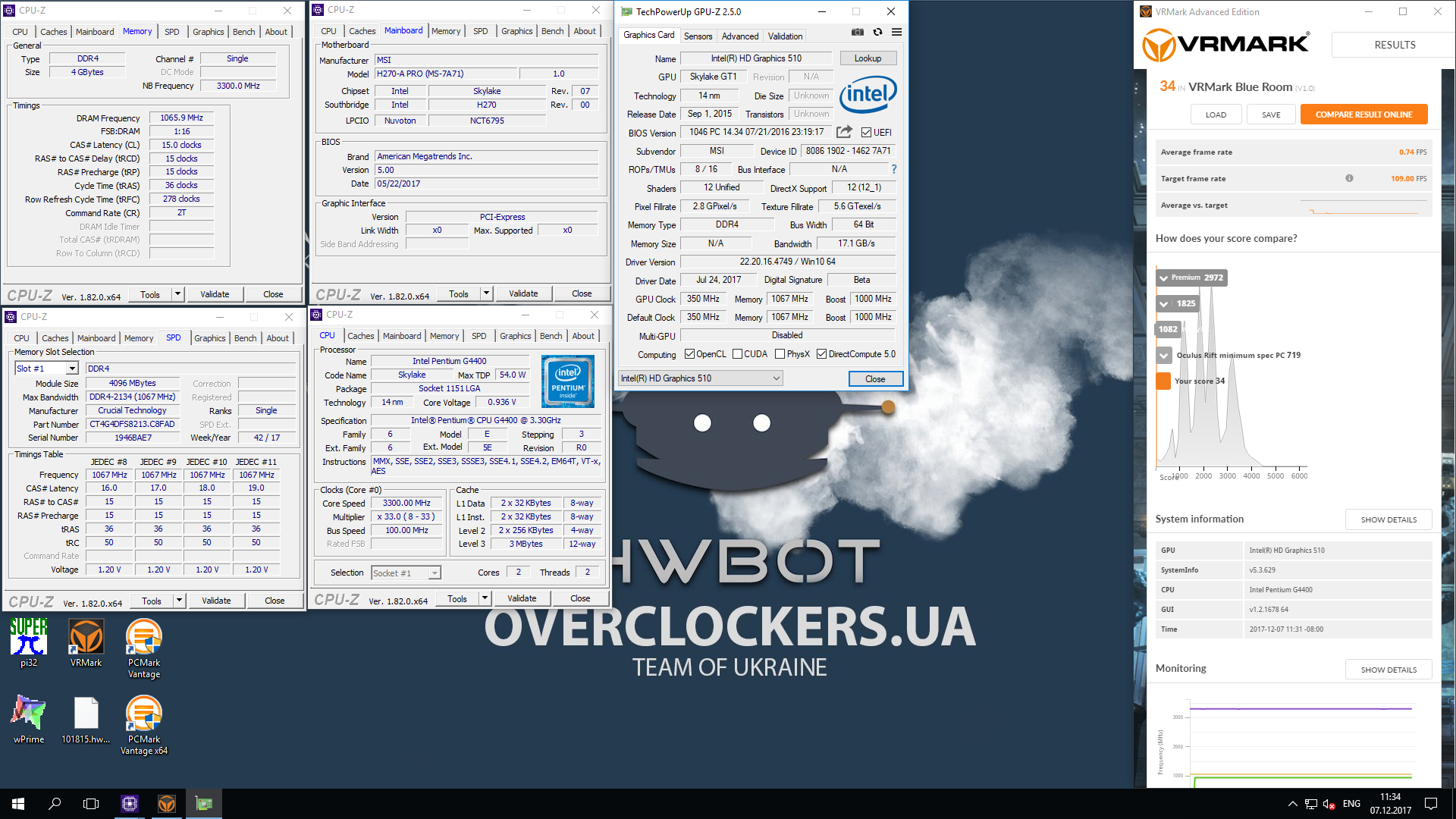Open the Slot #1 dropdown in SPD window
The image size is (1456, 819).
pos(46,369)
